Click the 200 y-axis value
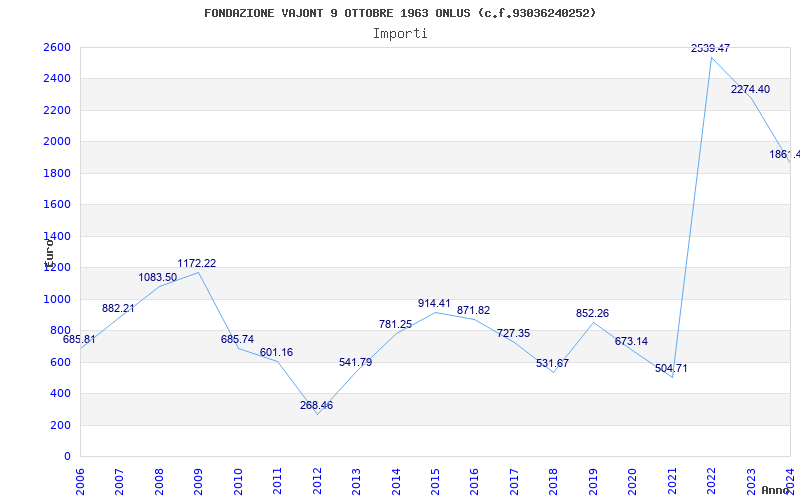Screen dimensions: 800x500 point(60,426)
